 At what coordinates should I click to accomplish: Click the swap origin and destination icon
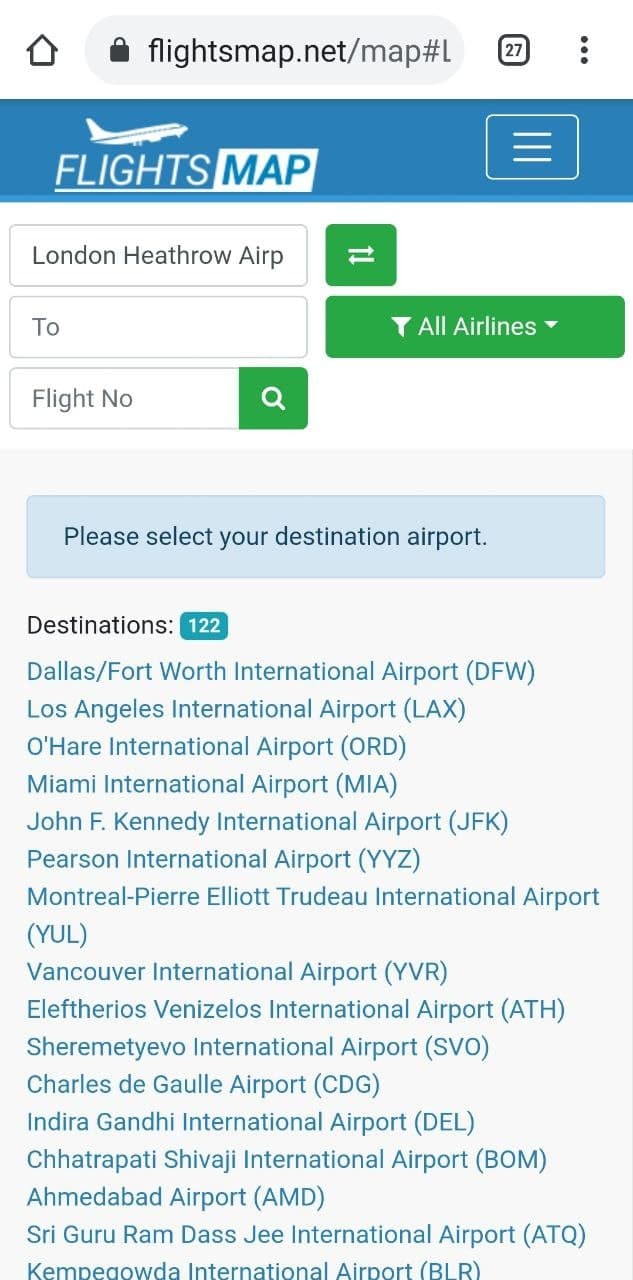coord(360,255)
